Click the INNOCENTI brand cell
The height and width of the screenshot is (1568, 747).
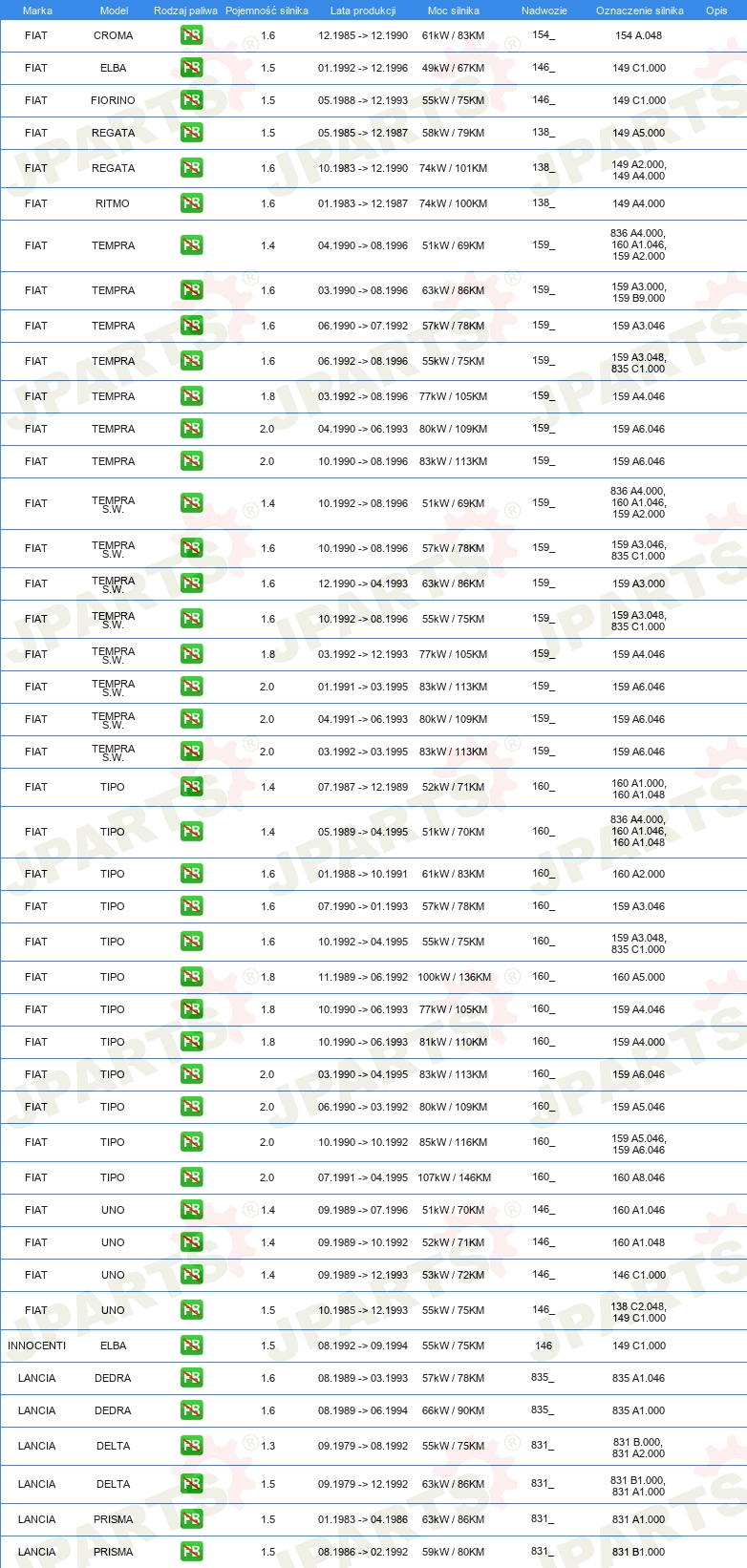tap(37, 1346)
